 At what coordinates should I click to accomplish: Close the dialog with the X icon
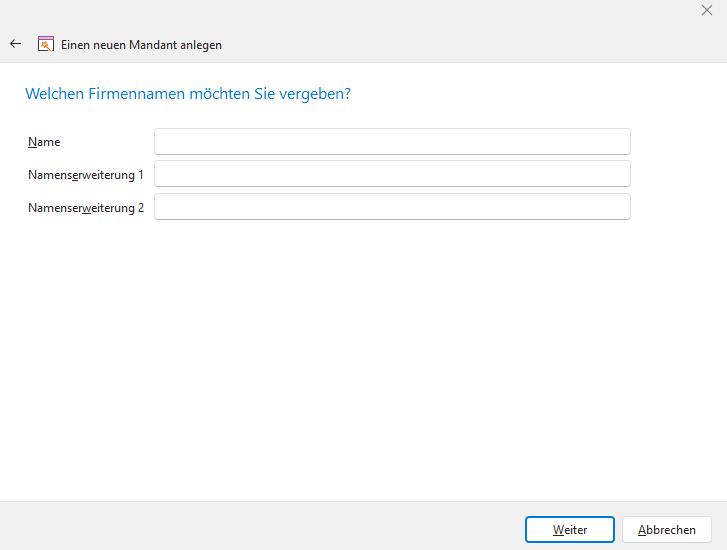[x=707, y=10]
